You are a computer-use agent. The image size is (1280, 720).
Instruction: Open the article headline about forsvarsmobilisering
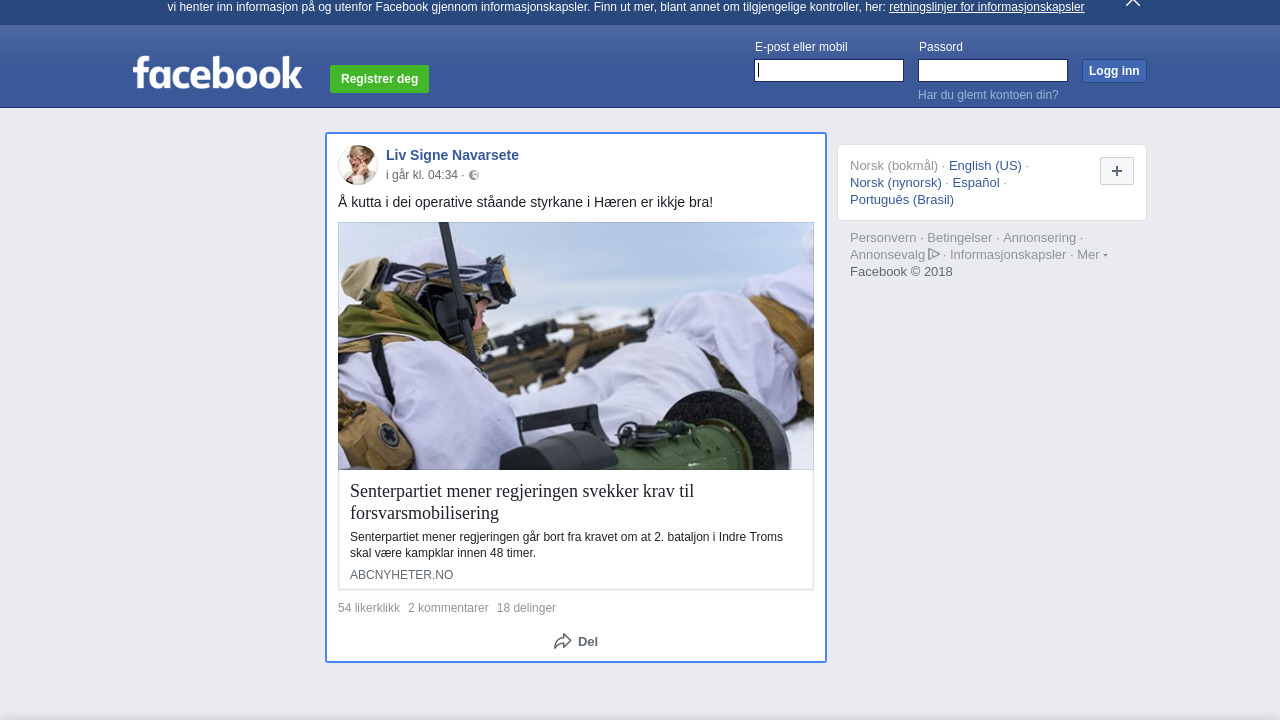(x=522, y=502)
